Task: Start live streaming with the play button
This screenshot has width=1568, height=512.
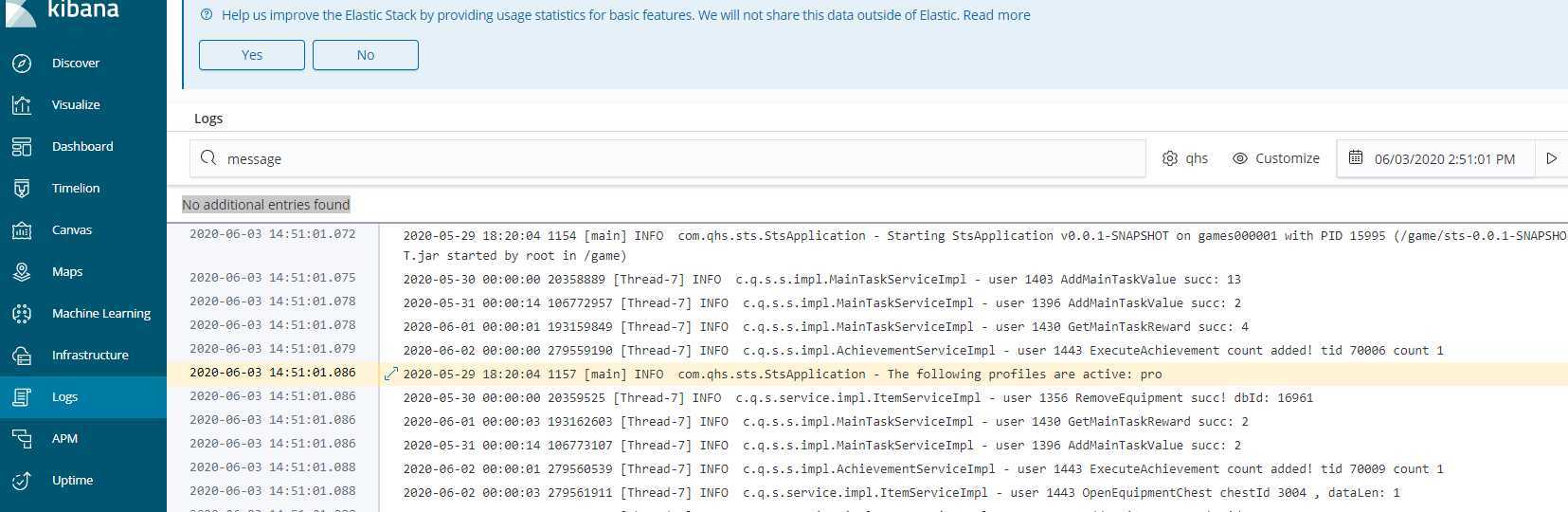Action: click(x=1552, y=158)
